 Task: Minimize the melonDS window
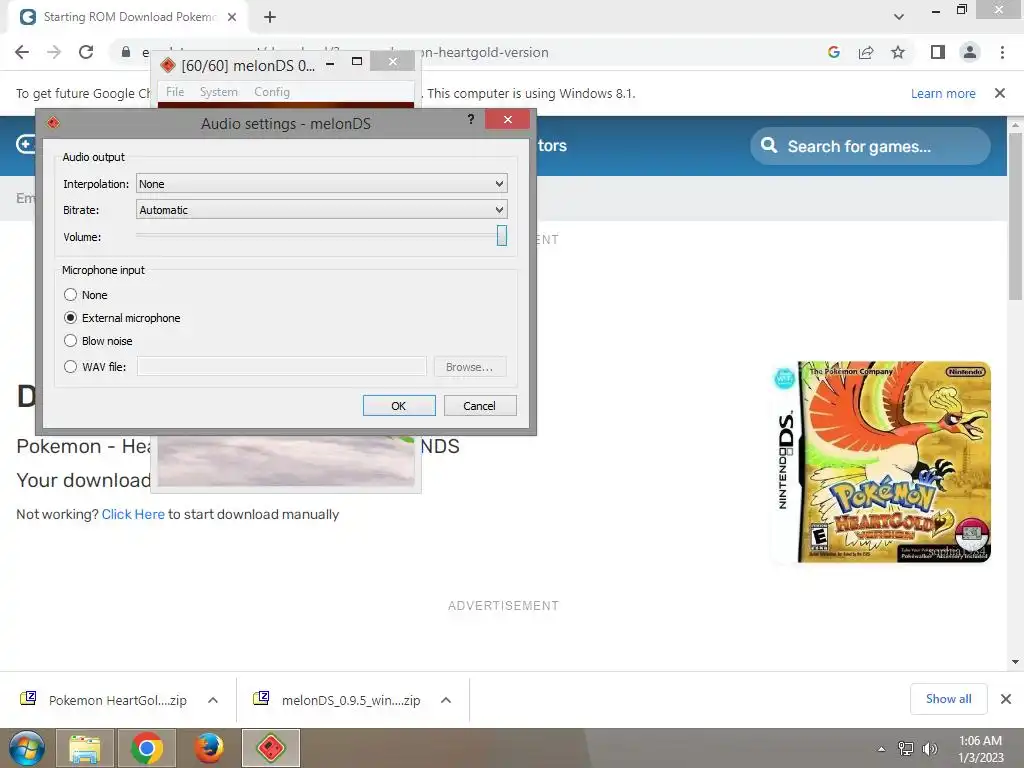point(330,63)
